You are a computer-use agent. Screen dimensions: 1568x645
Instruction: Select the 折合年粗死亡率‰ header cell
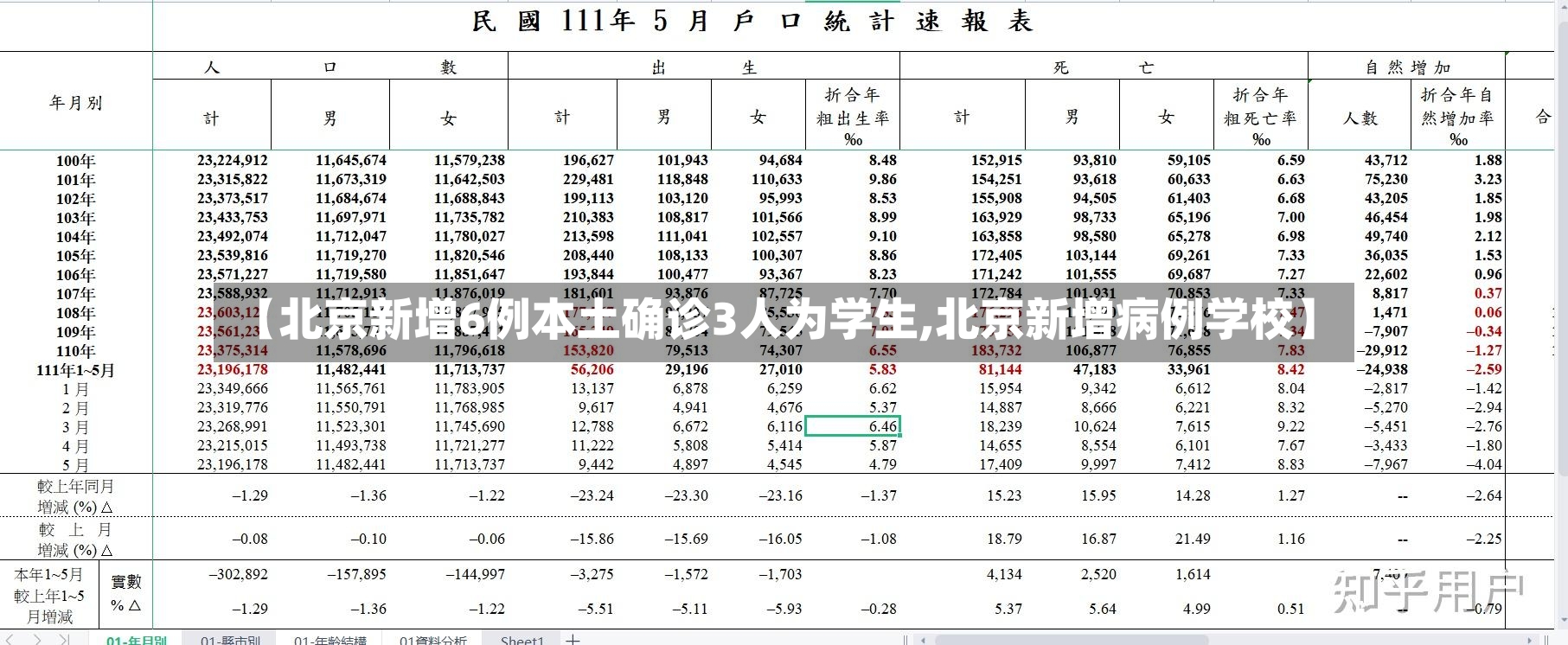(x=1260, y=116)
